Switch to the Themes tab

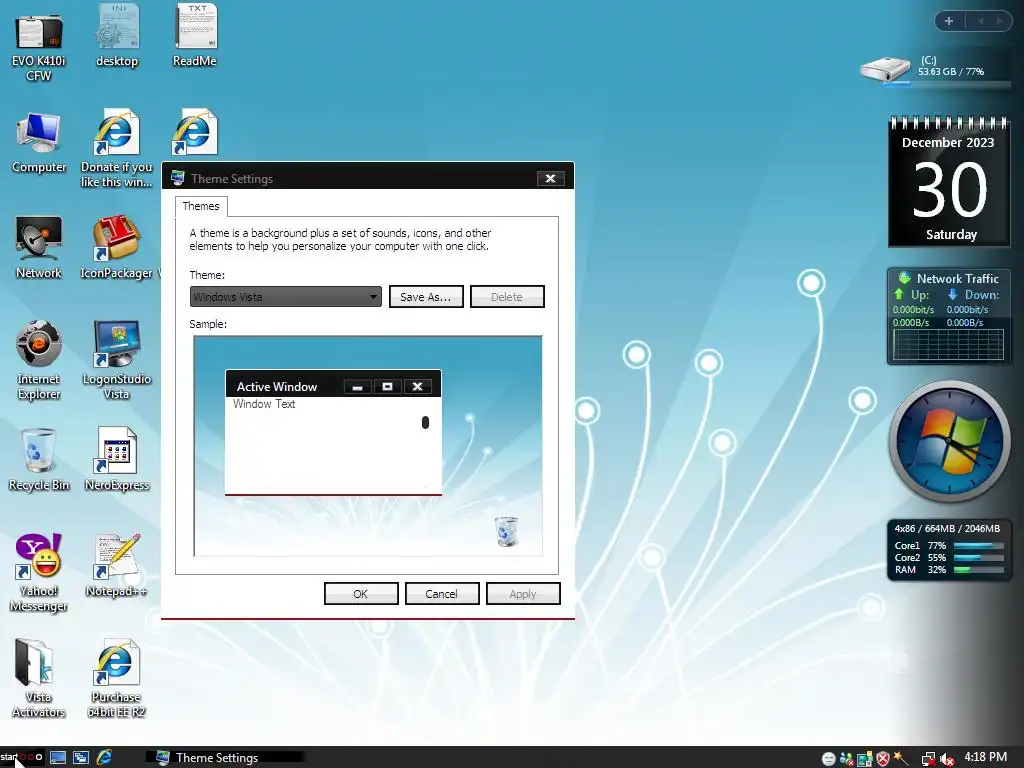[x=201, y=206]
